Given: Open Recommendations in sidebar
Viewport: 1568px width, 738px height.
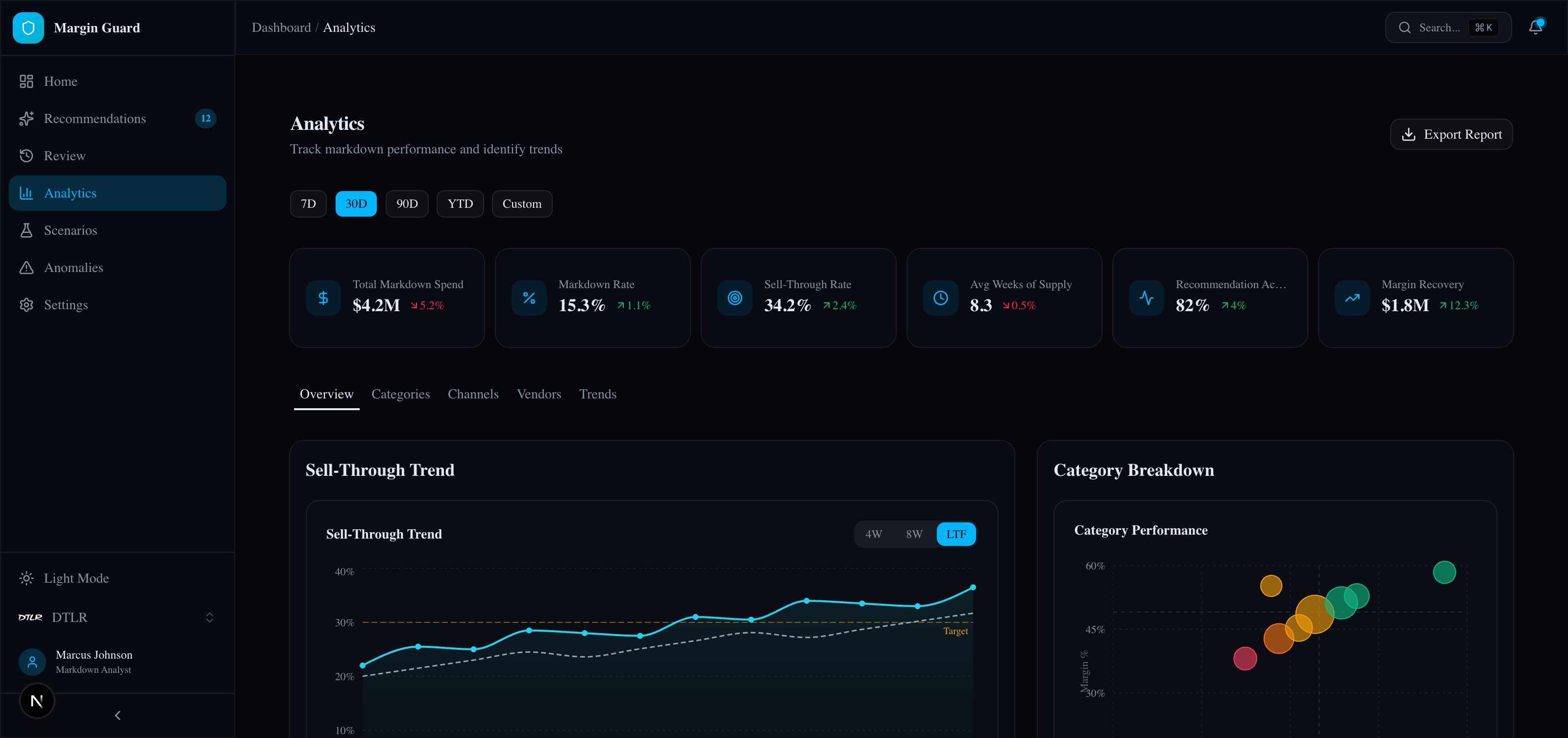Looking at the screenshot, I should [118, 119].
